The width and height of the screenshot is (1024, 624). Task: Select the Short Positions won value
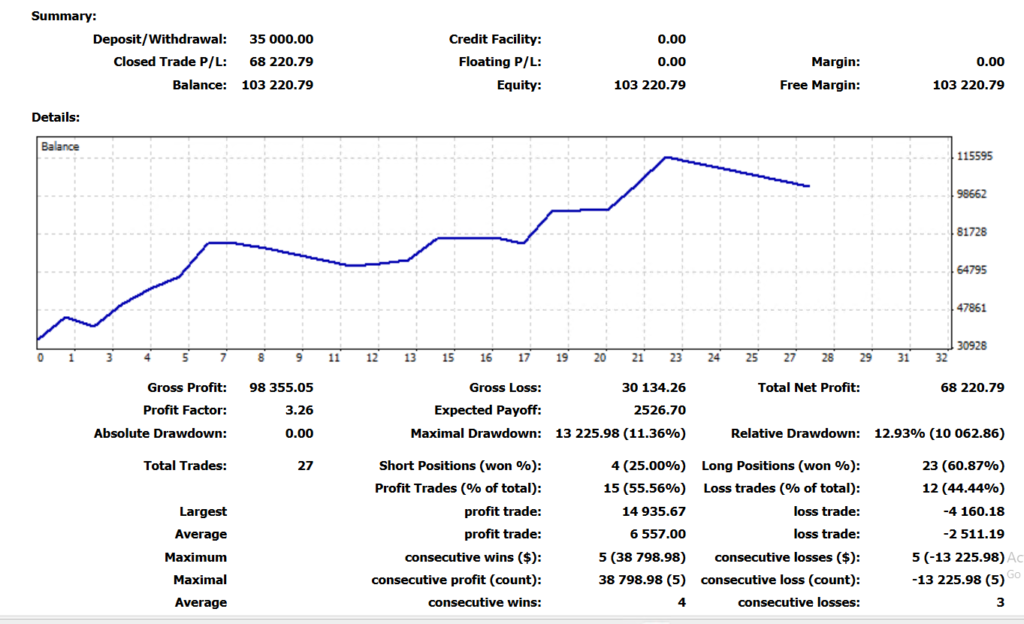click(646, 465)
